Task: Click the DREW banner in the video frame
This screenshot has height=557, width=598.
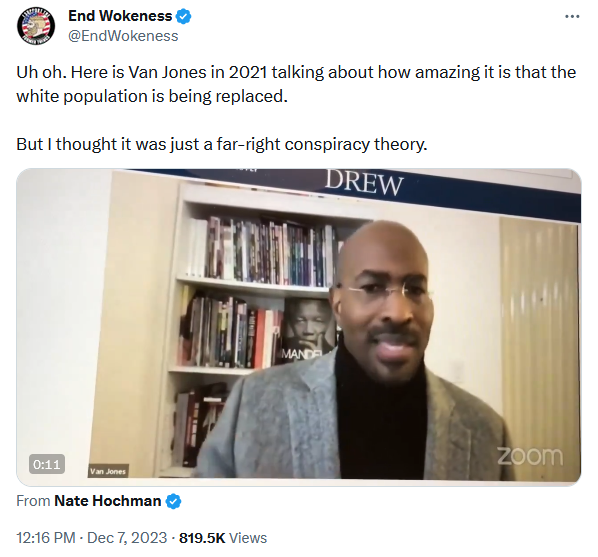Action: pos(364,183)
